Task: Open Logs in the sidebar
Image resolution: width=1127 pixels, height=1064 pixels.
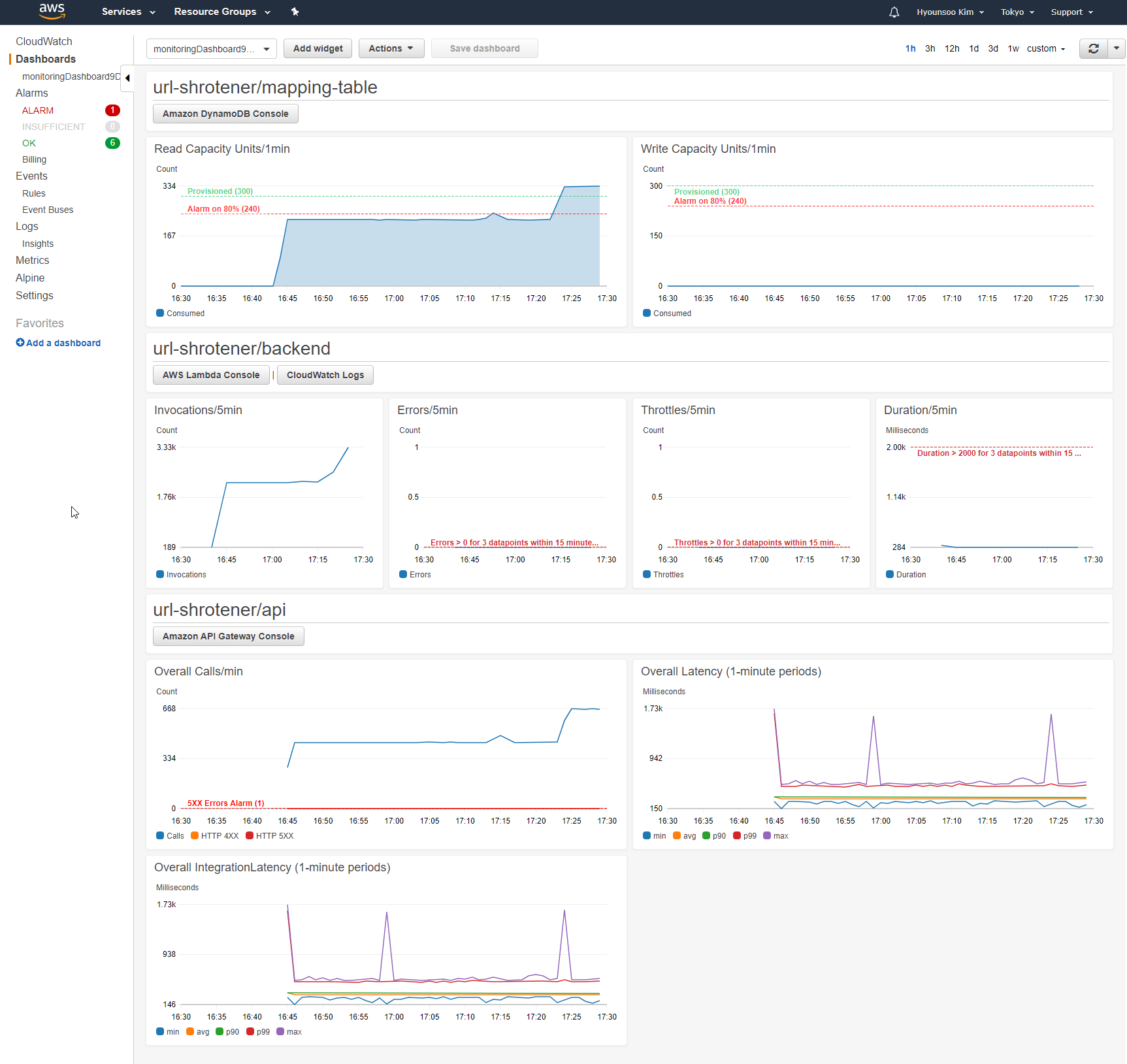Action: click(x=27, y=226)
